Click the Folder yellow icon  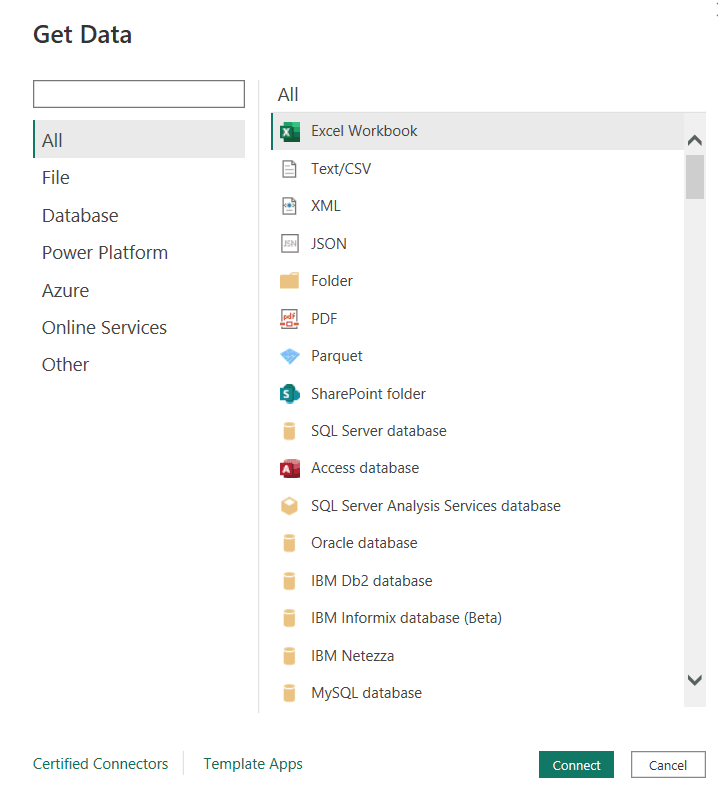[290, 280]
